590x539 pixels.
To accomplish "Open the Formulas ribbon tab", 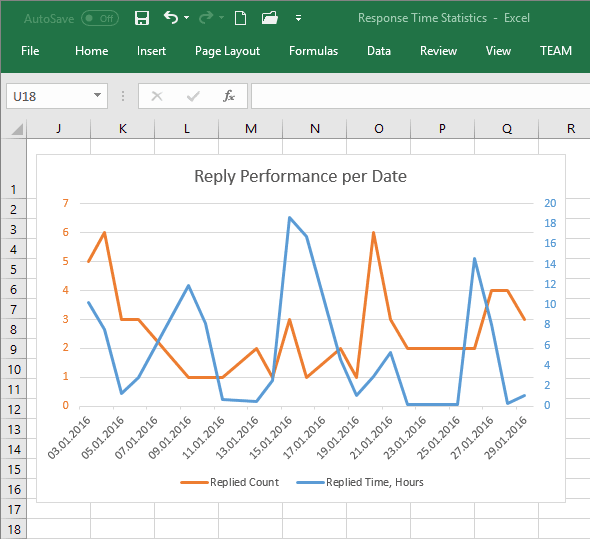I will pyautogui.click(x=313, y=51).
